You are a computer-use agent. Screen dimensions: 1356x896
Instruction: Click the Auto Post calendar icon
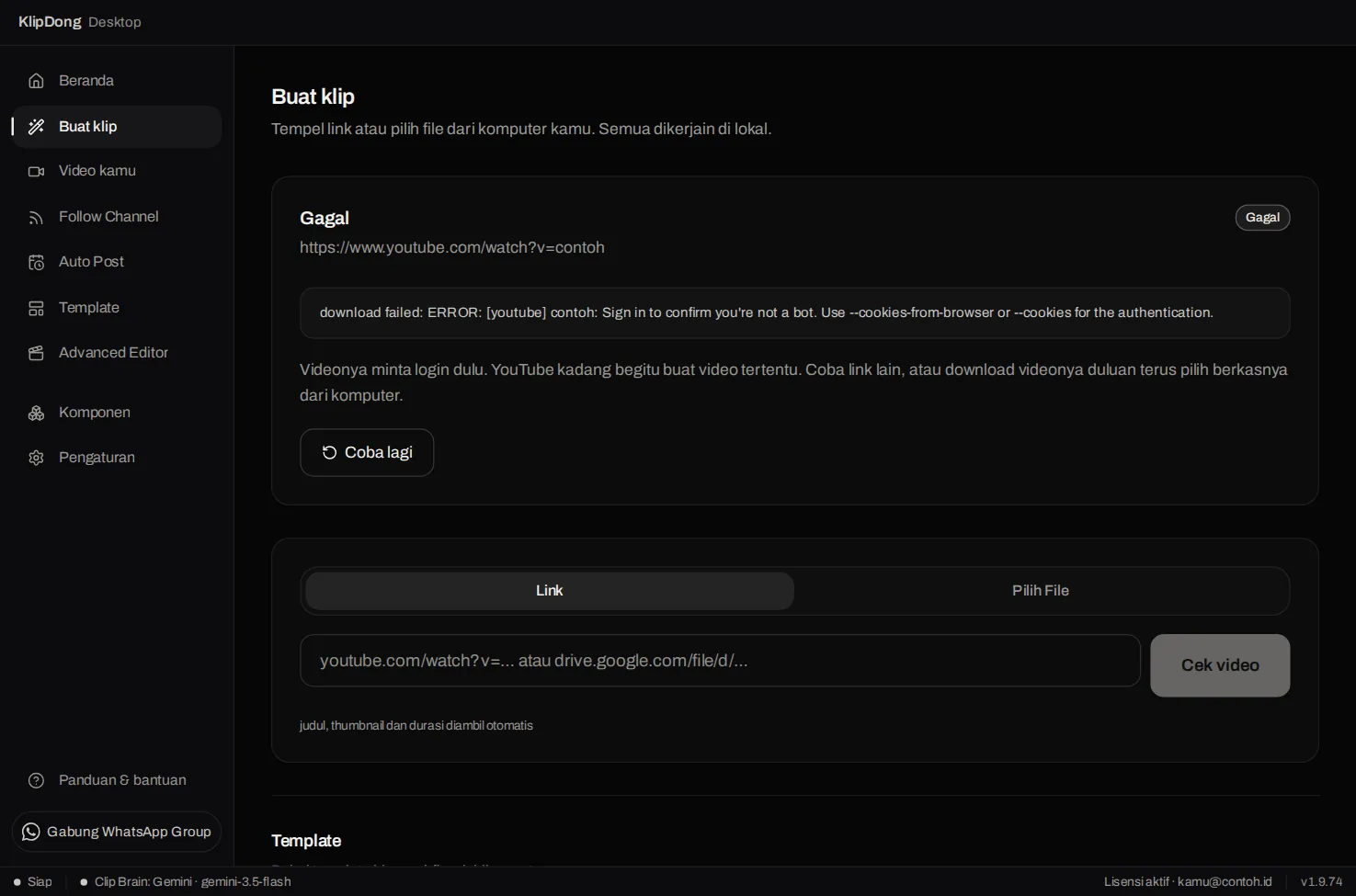tap(36, 262)
